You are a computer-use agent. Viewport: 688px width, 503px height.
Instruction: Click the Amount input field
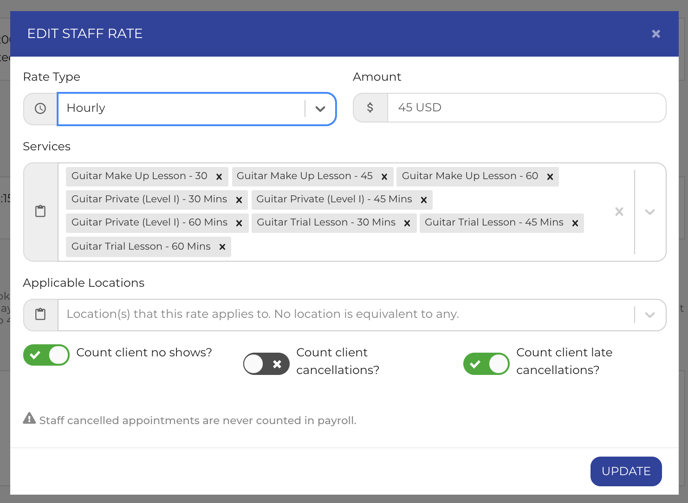525,108
